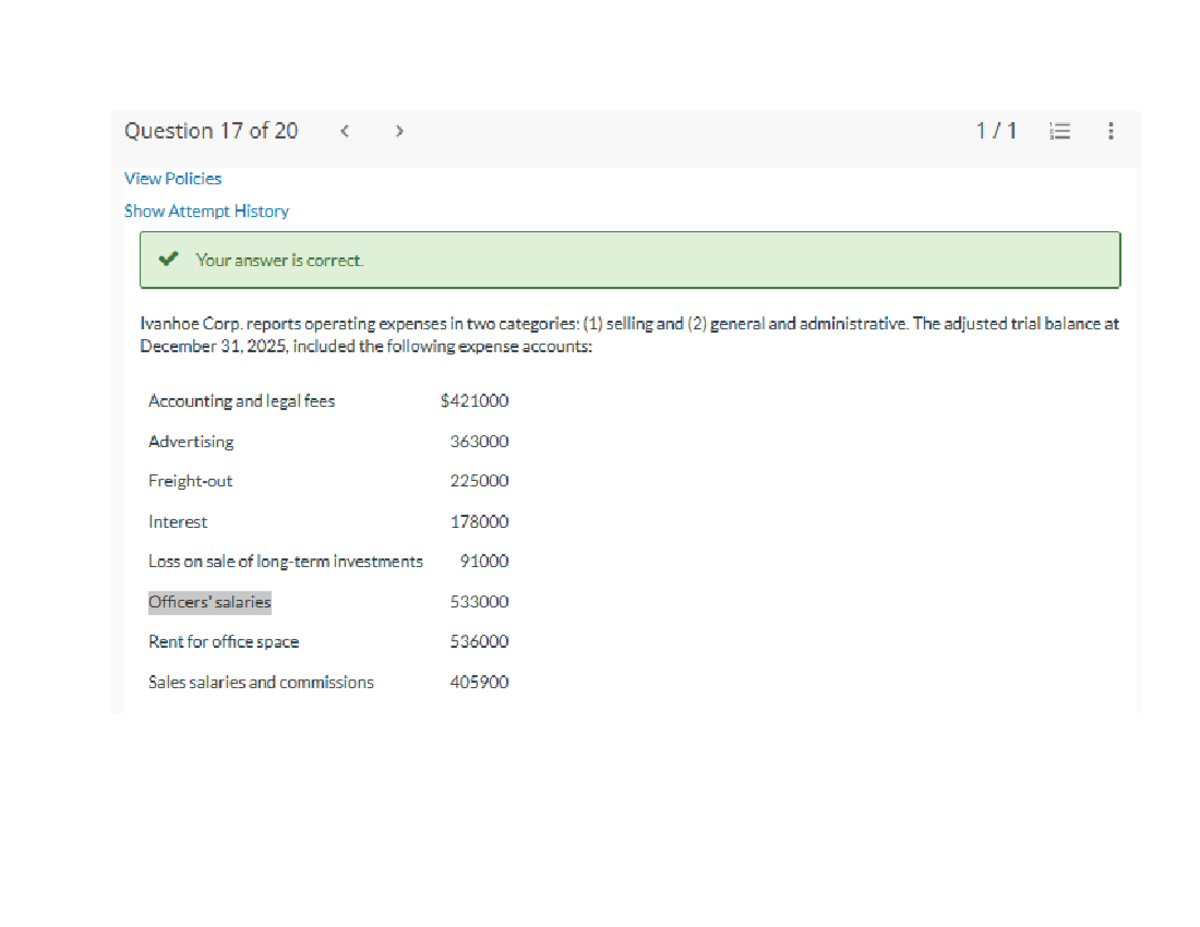Click the $421000 amount

(474, 401)
